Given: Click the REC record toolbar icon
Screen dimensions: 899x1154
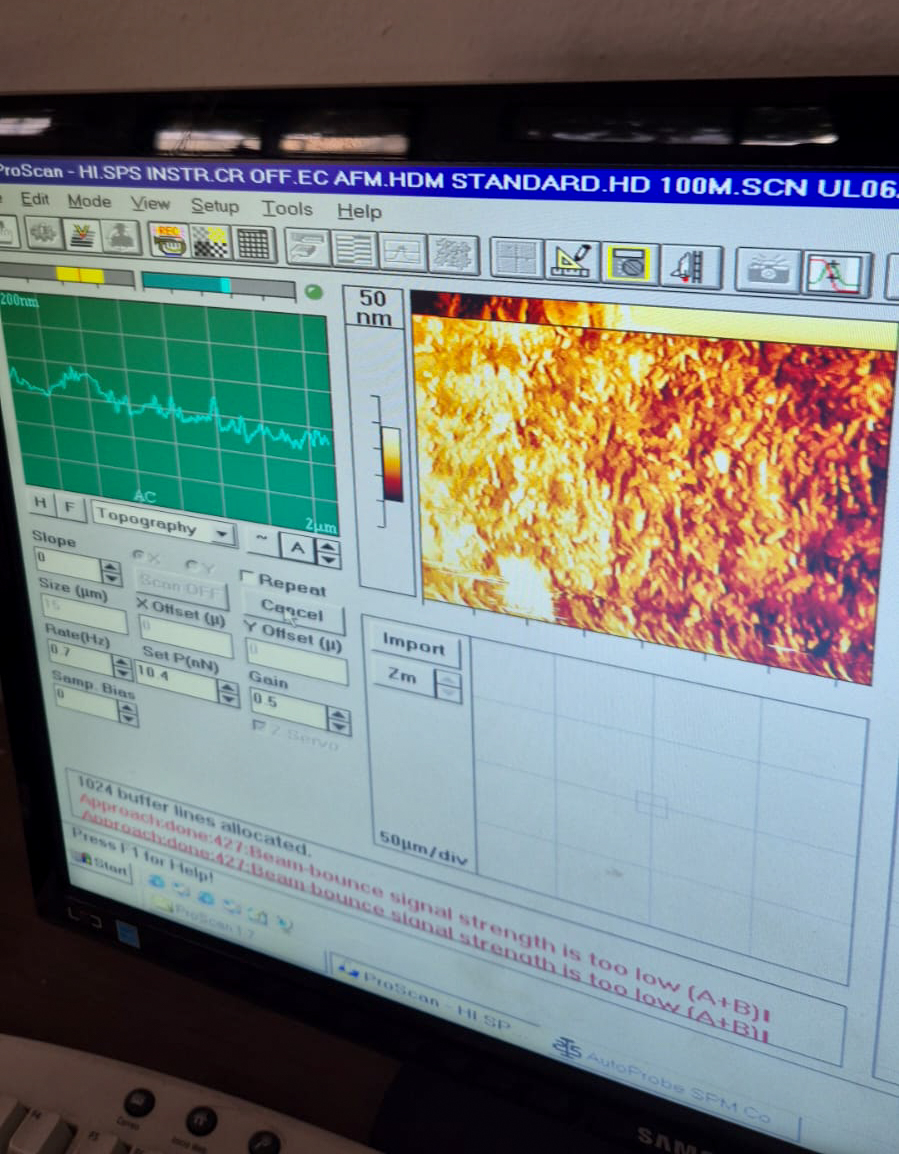Looking at the screenshot, I should click(x=169, y=239).
